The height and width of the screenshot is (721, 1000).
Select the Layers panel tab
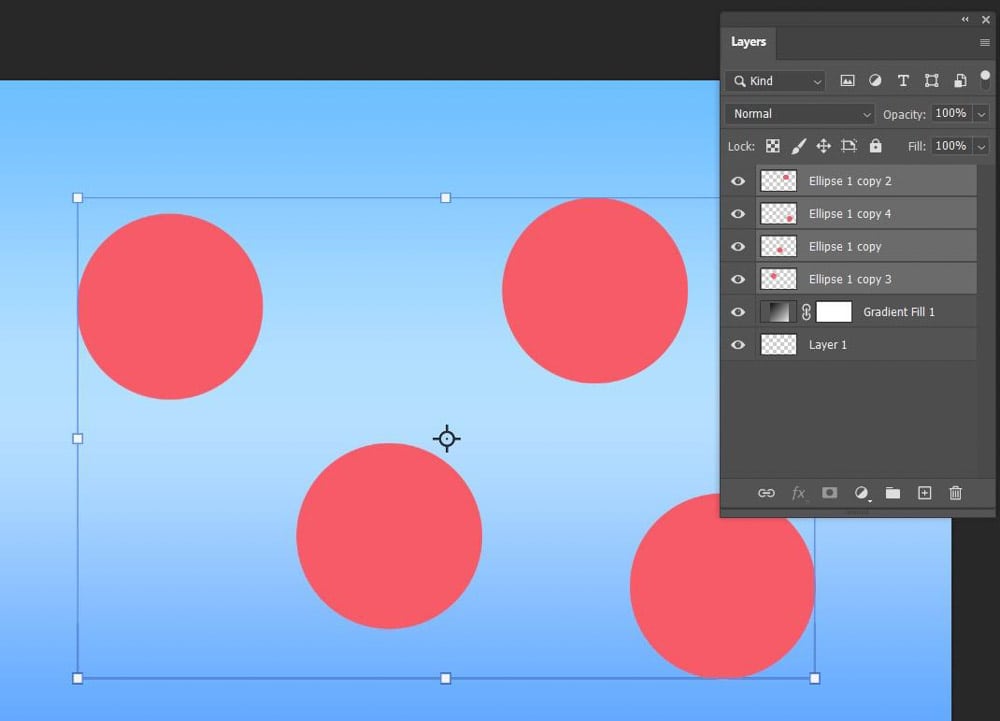pos(748,42)
